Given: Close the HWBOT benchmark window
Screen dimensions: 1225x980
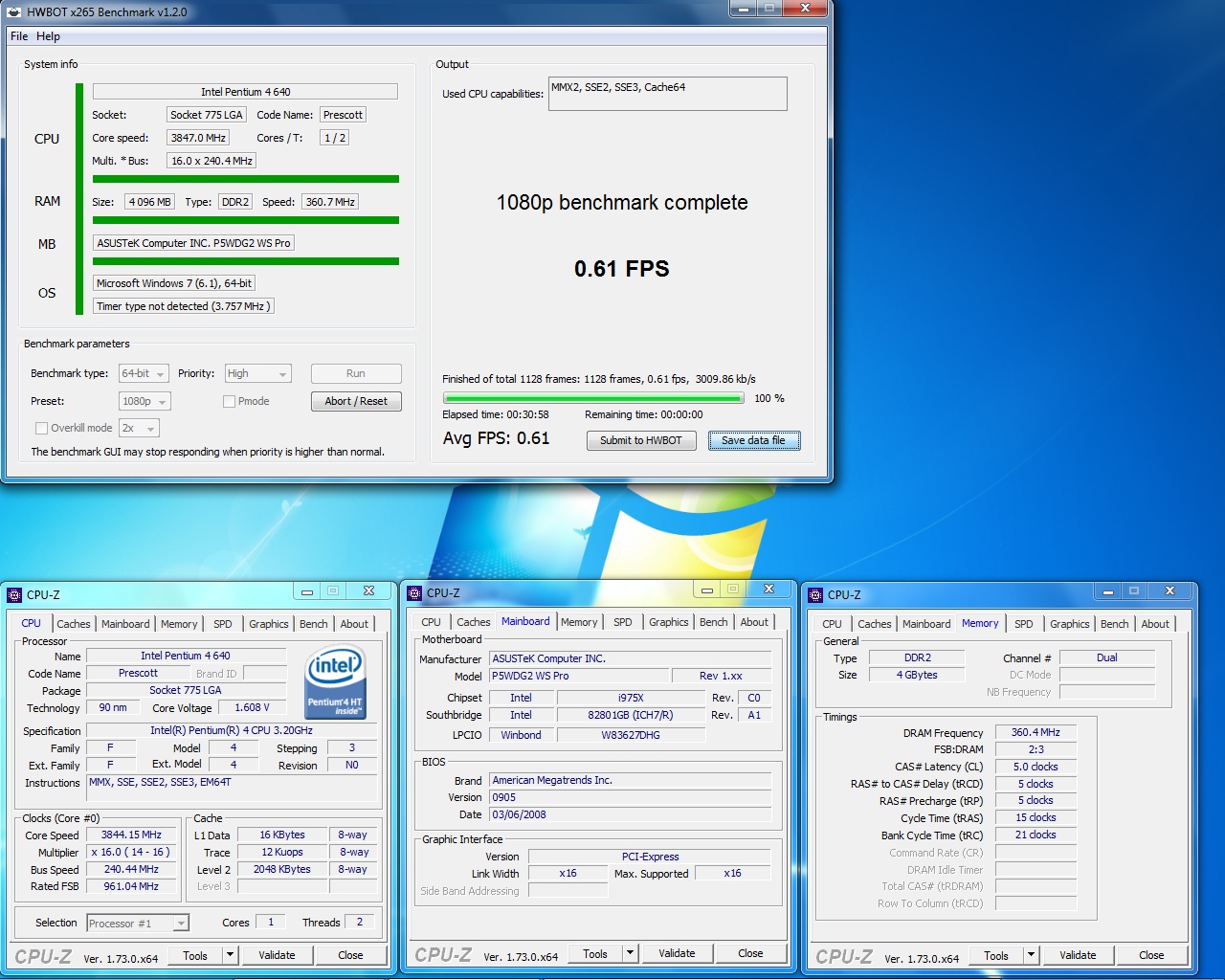Looking at the screenshot, I should click(806, 9).
